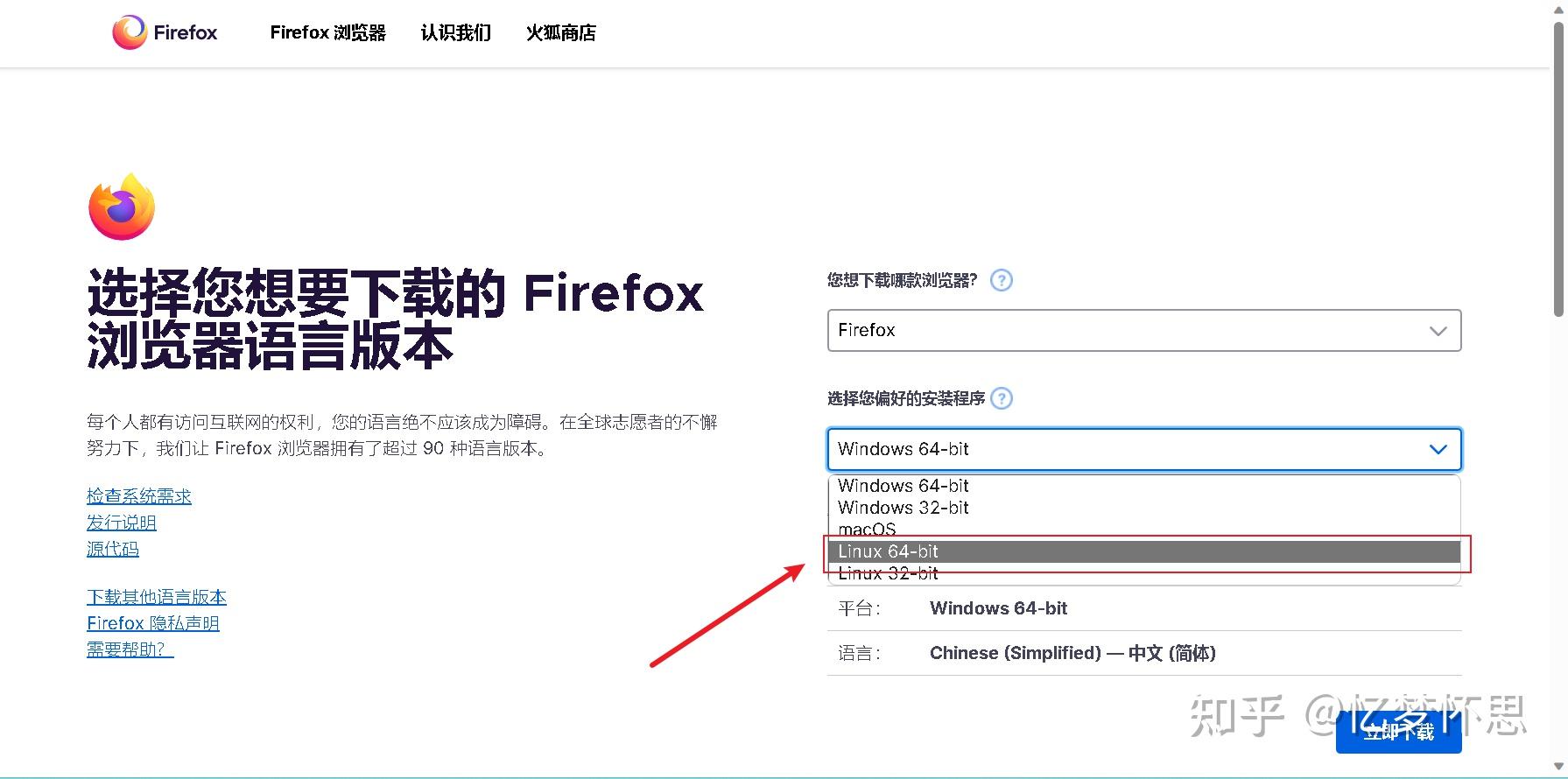Open the 火狐商店 menu item
1568x779 pixels.
click(560, 33)
